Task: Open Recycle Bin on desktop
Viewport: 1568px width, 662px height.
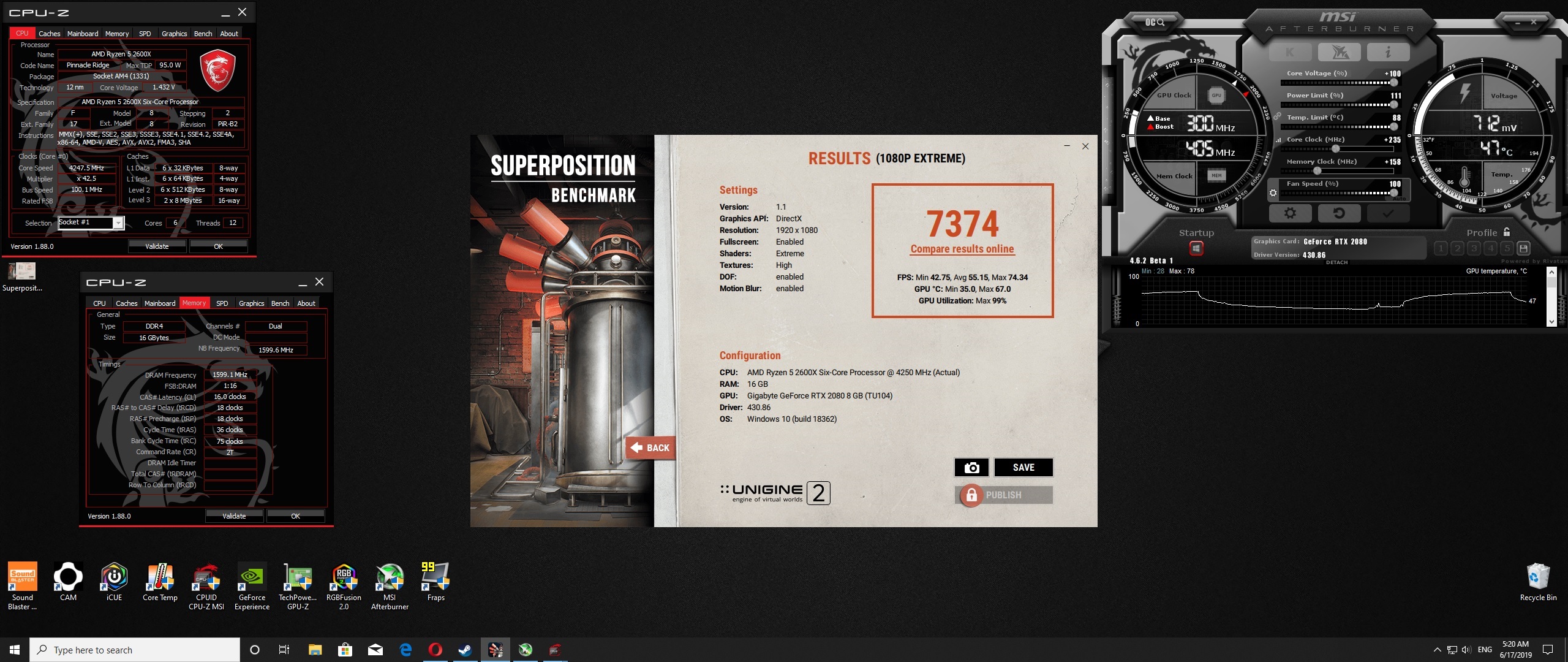Action: [1538, 582]
